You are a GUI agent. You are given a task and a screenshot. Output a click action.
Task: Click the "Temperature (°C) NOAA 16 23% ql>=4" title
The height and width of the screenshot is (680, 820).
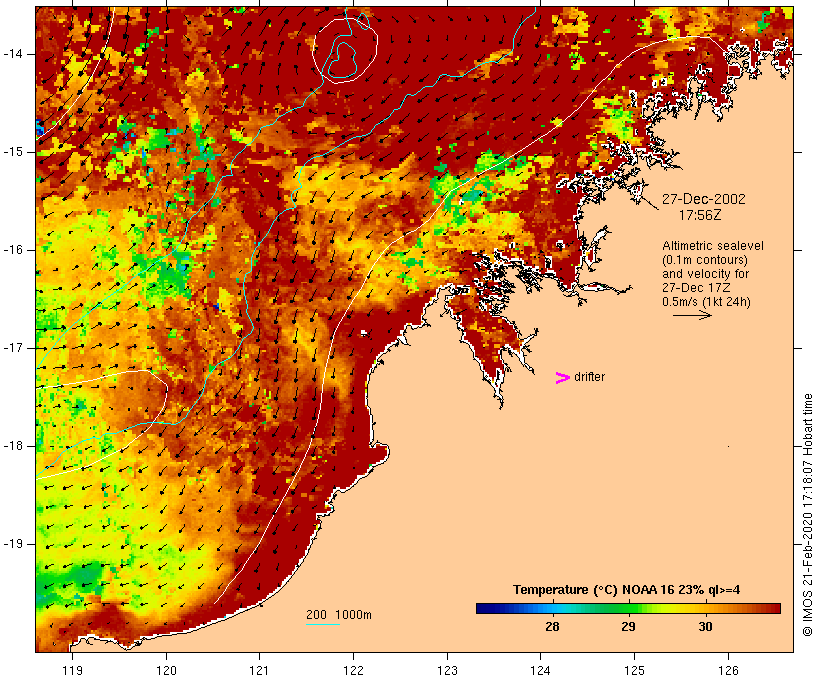click(x=627, y=590)
